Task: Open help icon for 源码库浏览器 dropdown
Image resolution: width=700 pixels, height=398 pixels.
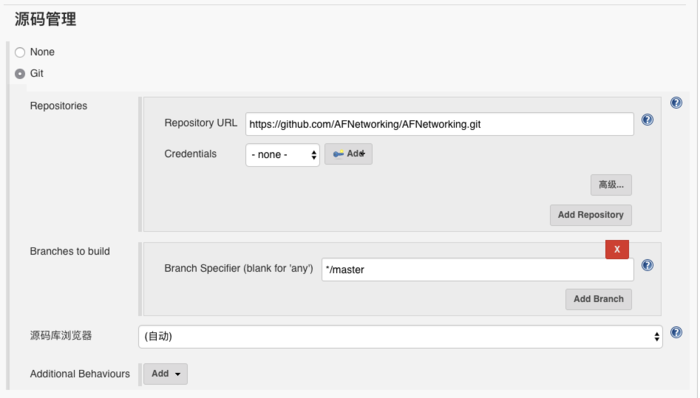Action: [676, 332]
